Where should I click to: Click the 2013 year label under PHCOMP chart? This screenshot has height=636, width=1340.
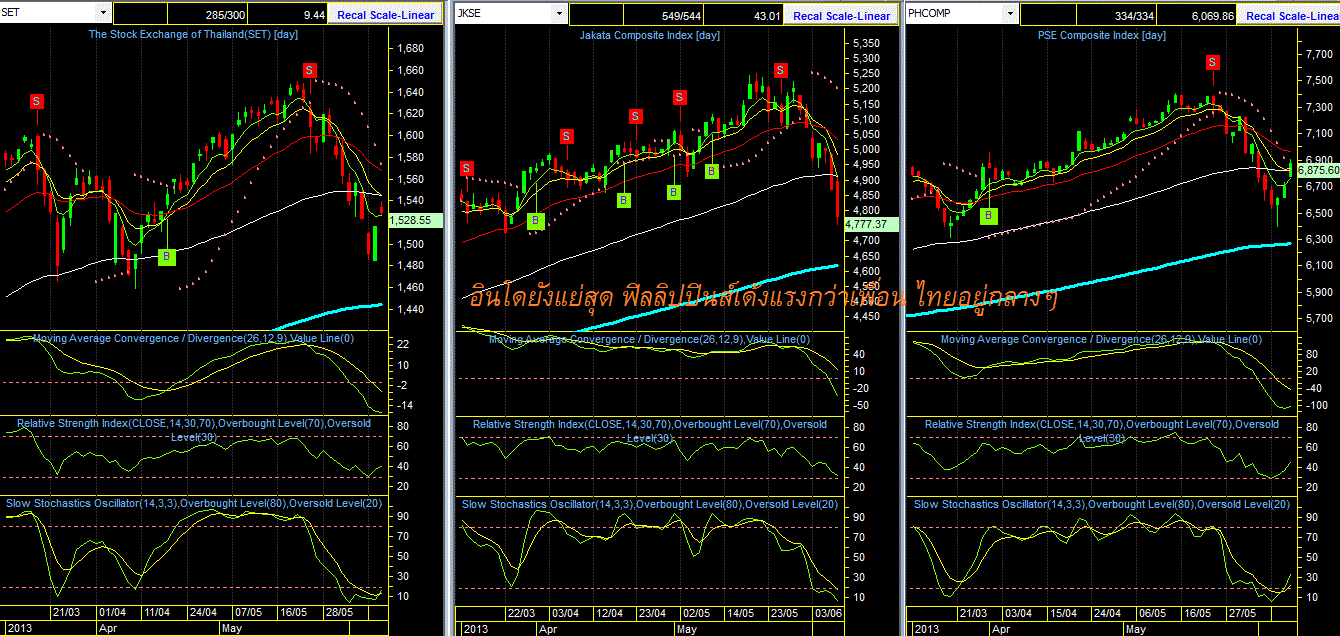tap(926, 631)
